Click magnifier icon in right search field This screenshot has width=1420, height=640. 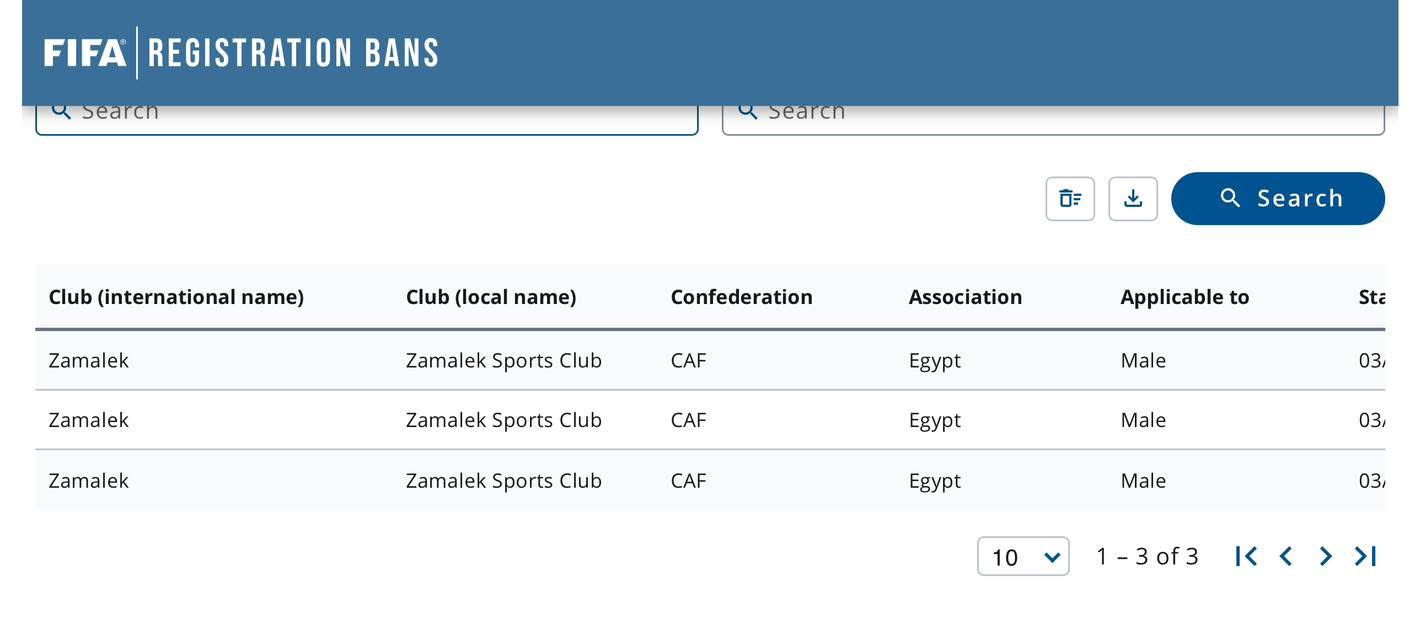coord(748,111)
